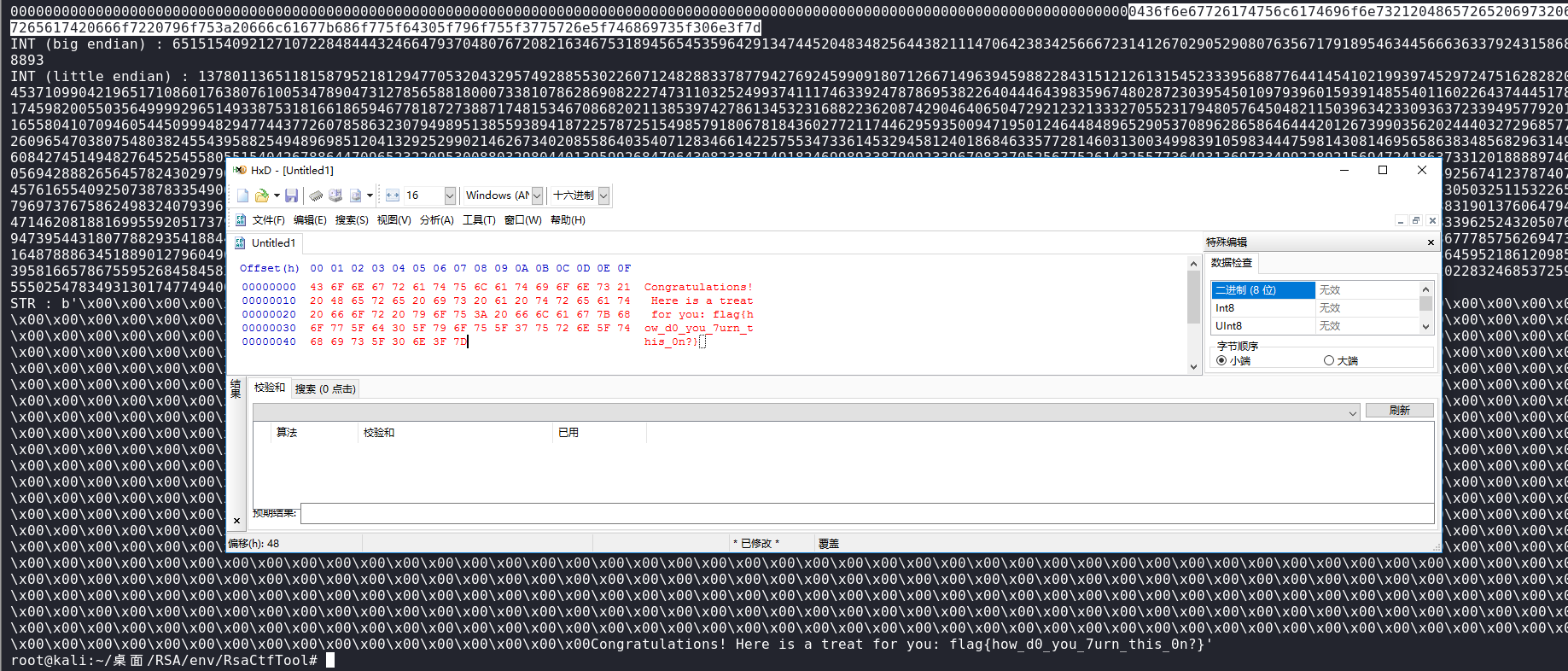The image size is (1568, 671).
Task: Click hex editor scroll-down arrow
Action: pyautogui.click(x=1193, y=367)
